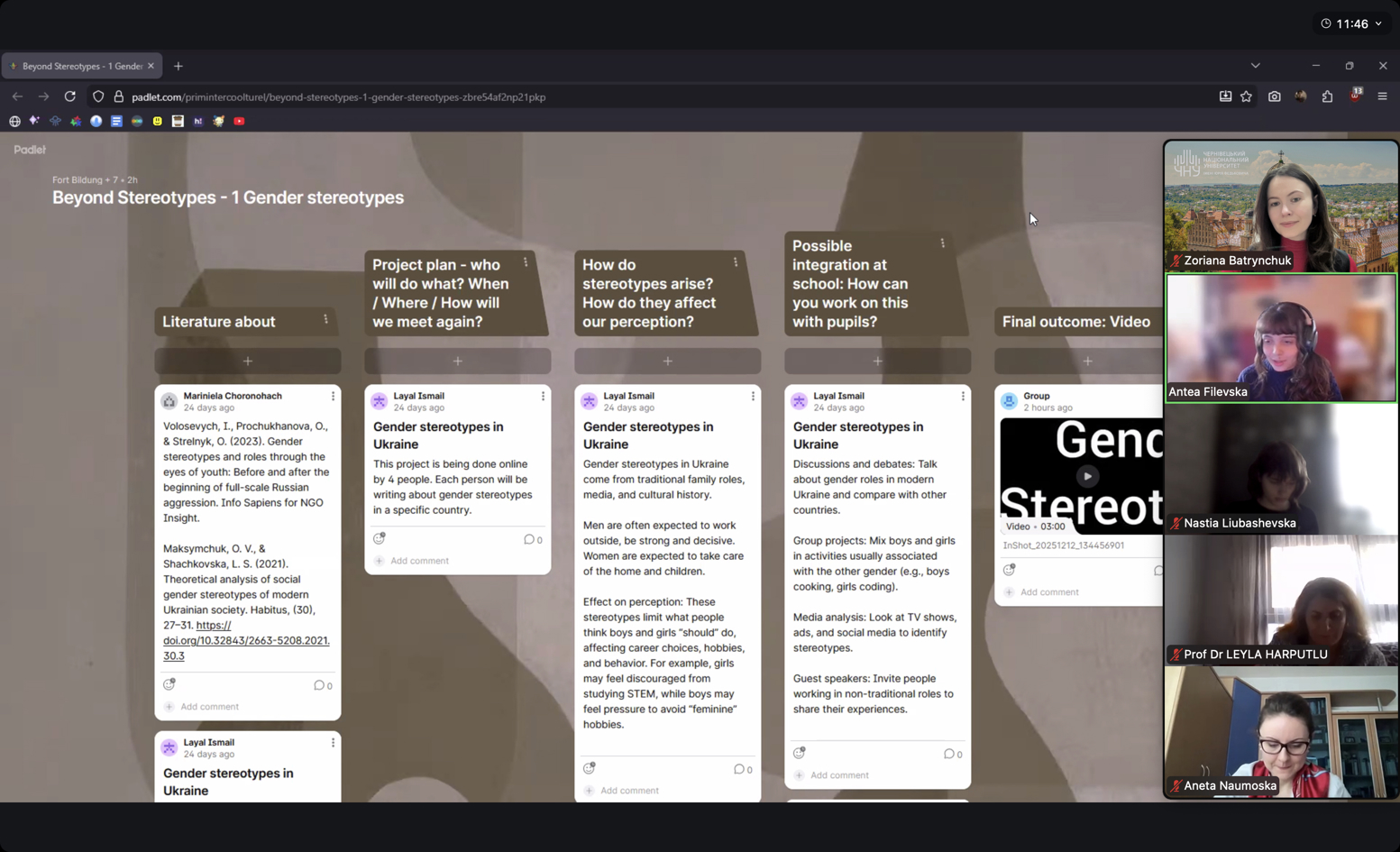The width and height of the screenshot is (1400, 852).
Task: Close the Beyond Stereotypes browser tab
Action: (x=151, y=66)
